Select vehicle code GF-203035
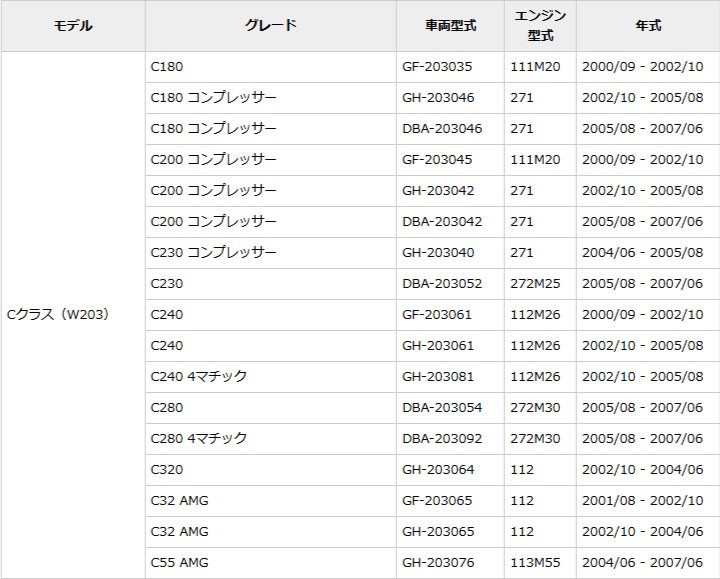720x579 pixels. tap(437, 67)
